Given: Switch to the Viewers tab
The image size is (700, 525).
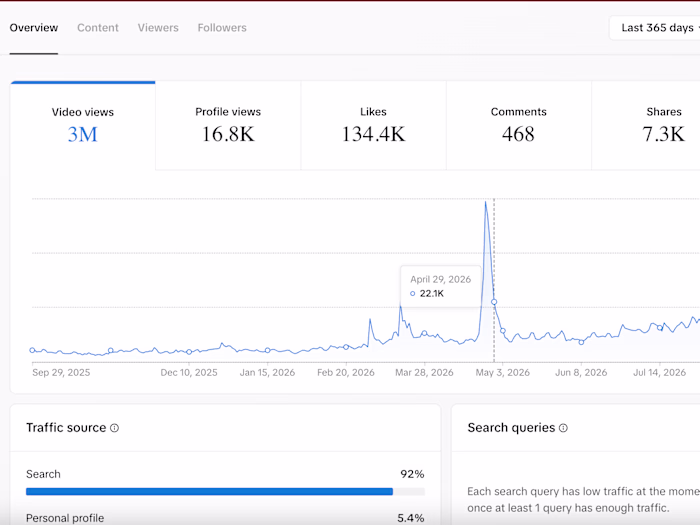Looking at the screenshot, I should click(x=158, y=28).
